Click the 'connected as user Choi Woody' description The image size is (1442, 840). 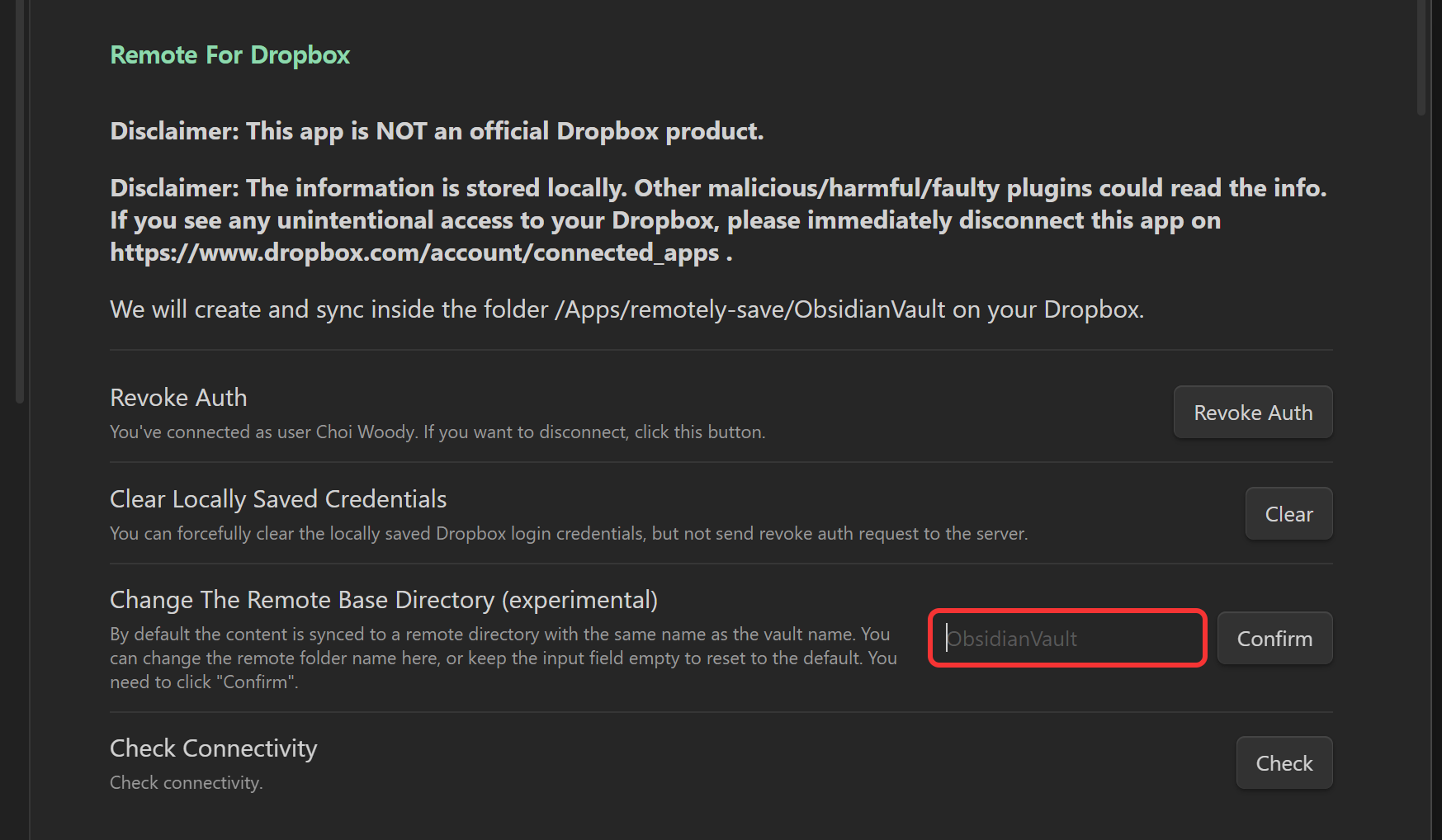tap(437, 432)
